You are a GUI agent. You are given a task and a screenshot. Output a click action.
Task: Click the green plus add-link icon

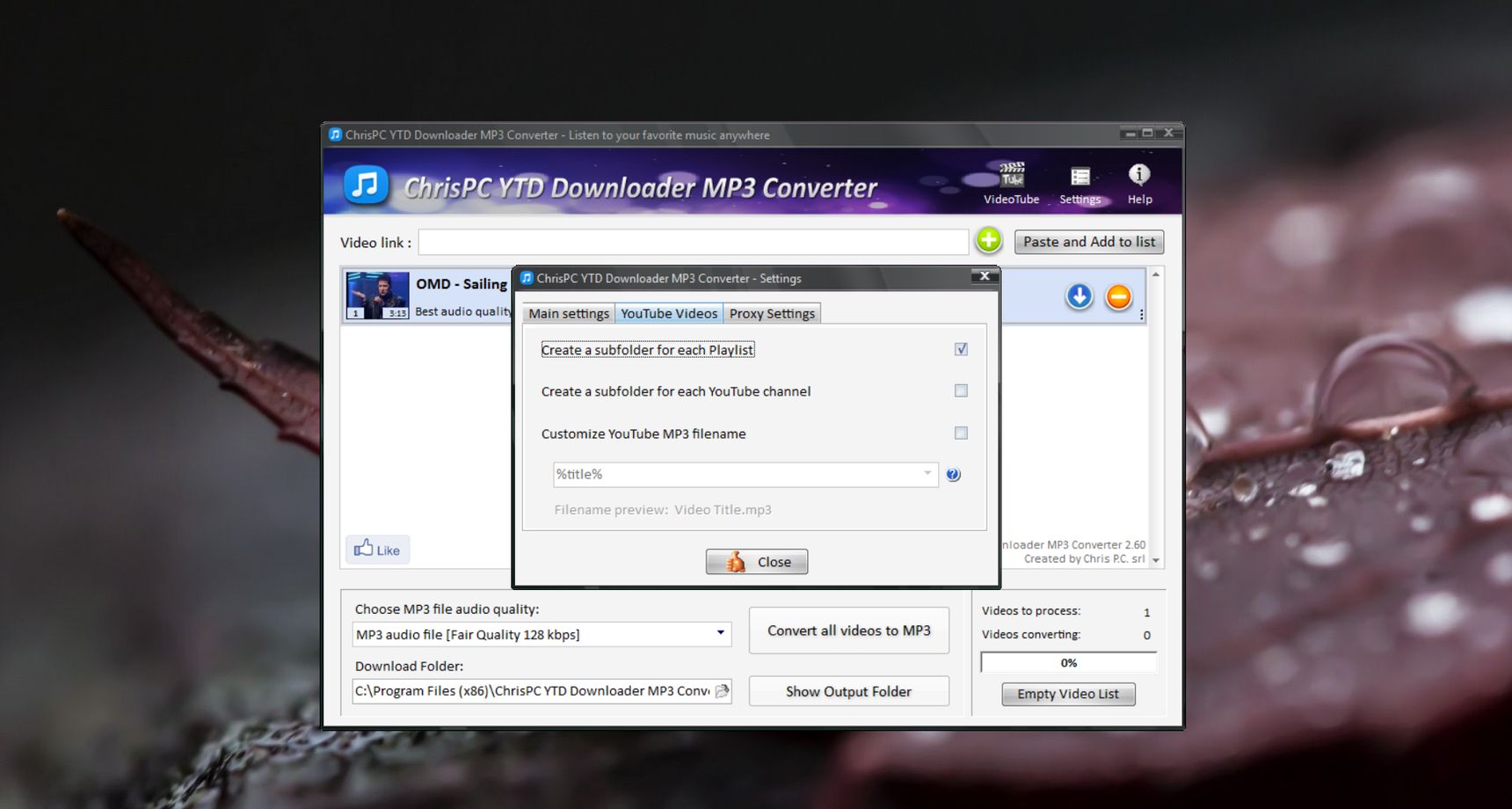989,240
